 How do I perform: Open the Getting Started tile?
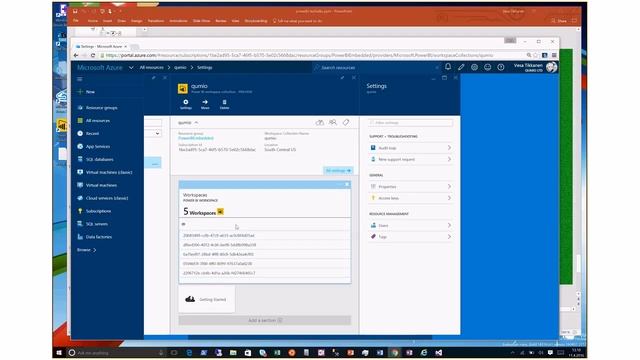pyautogui.click(x=207, y=299)
